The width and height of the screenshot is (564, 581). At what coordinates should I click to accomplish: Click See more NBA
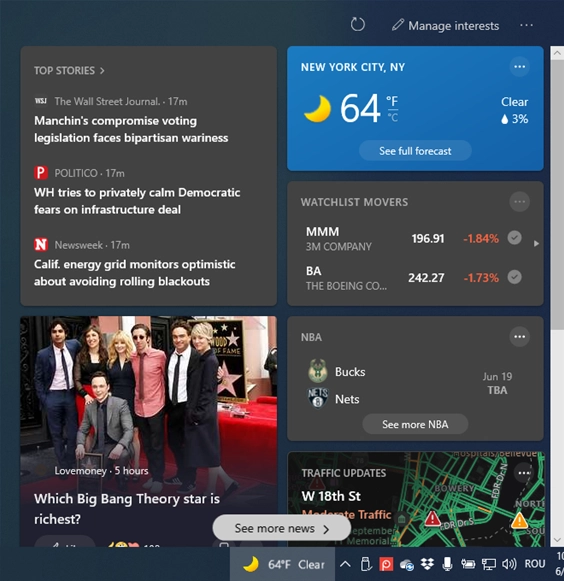click(x=415, y=424)
